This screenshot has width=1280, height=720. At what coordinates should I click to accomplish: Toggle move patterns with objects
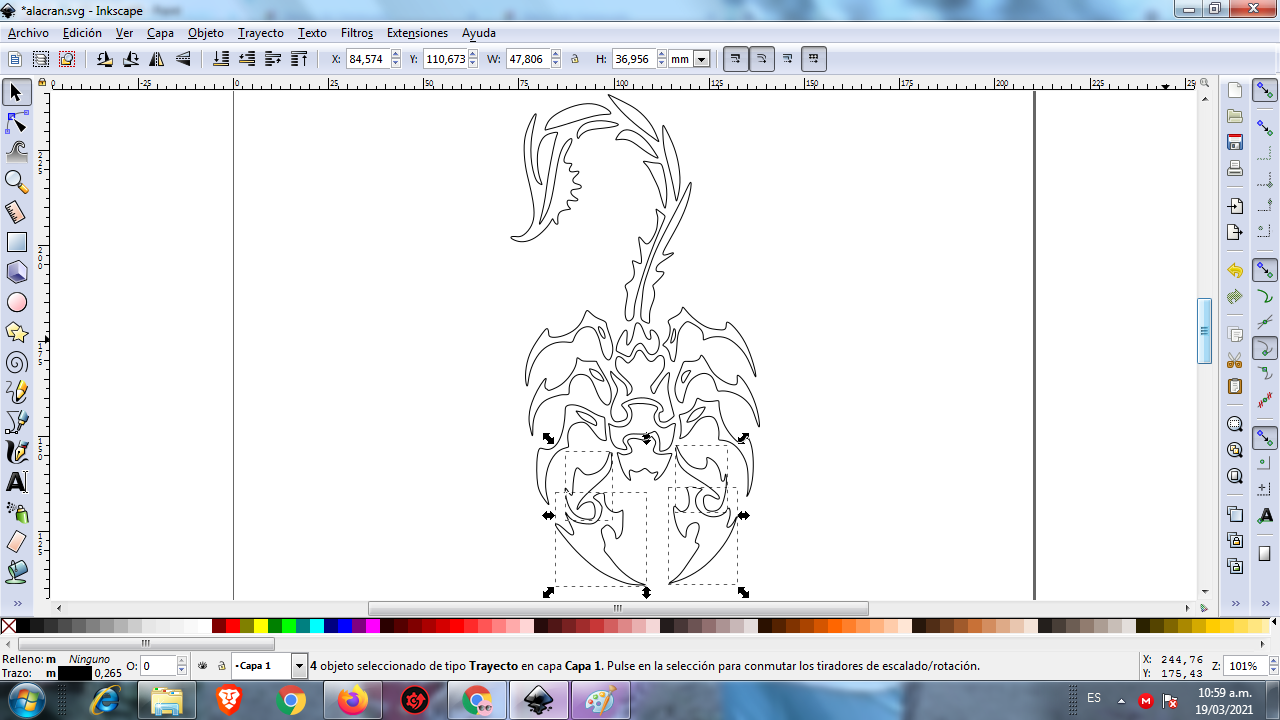(x=814, y=59)
